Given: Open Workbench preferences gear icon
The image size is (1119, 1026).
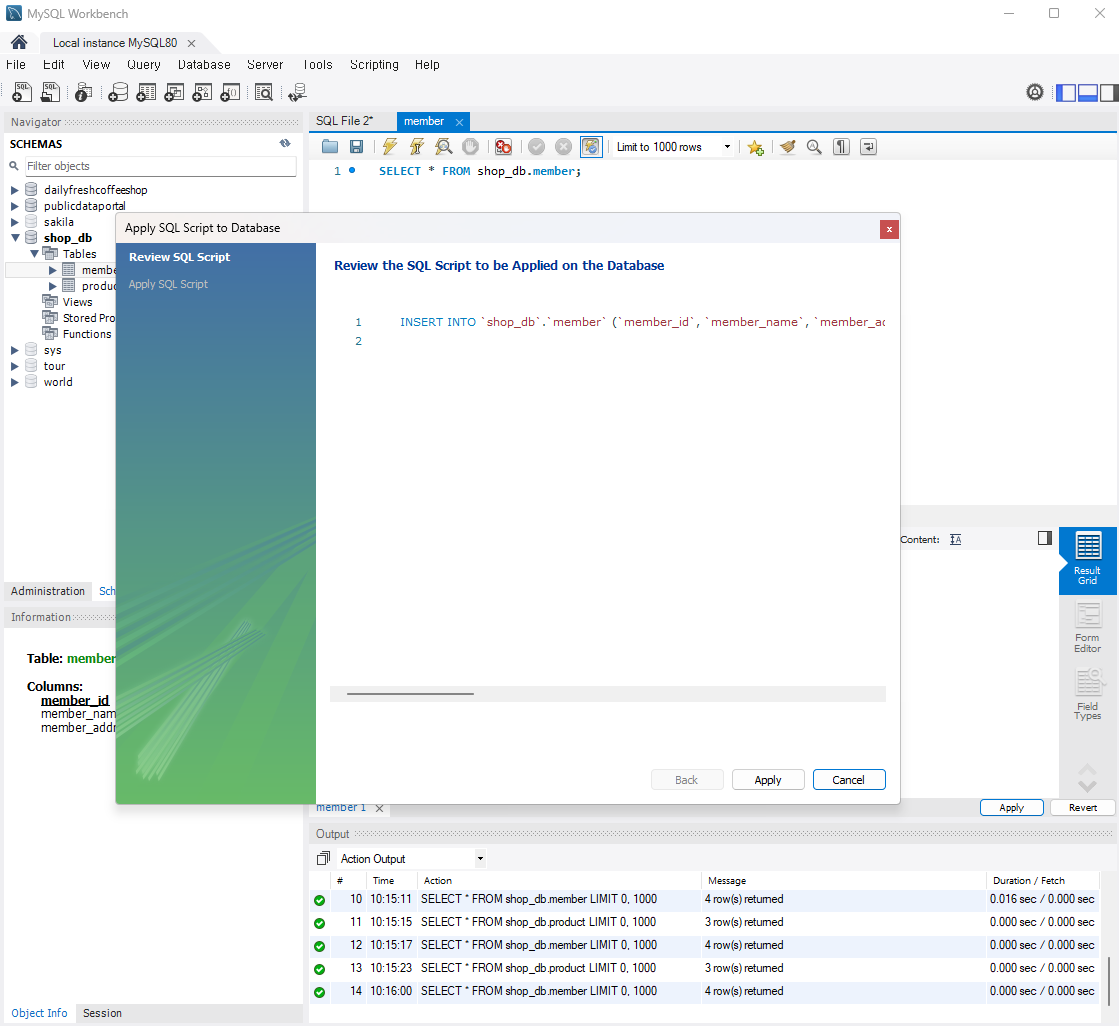Looking at the screenshot, I should 1035,92.
